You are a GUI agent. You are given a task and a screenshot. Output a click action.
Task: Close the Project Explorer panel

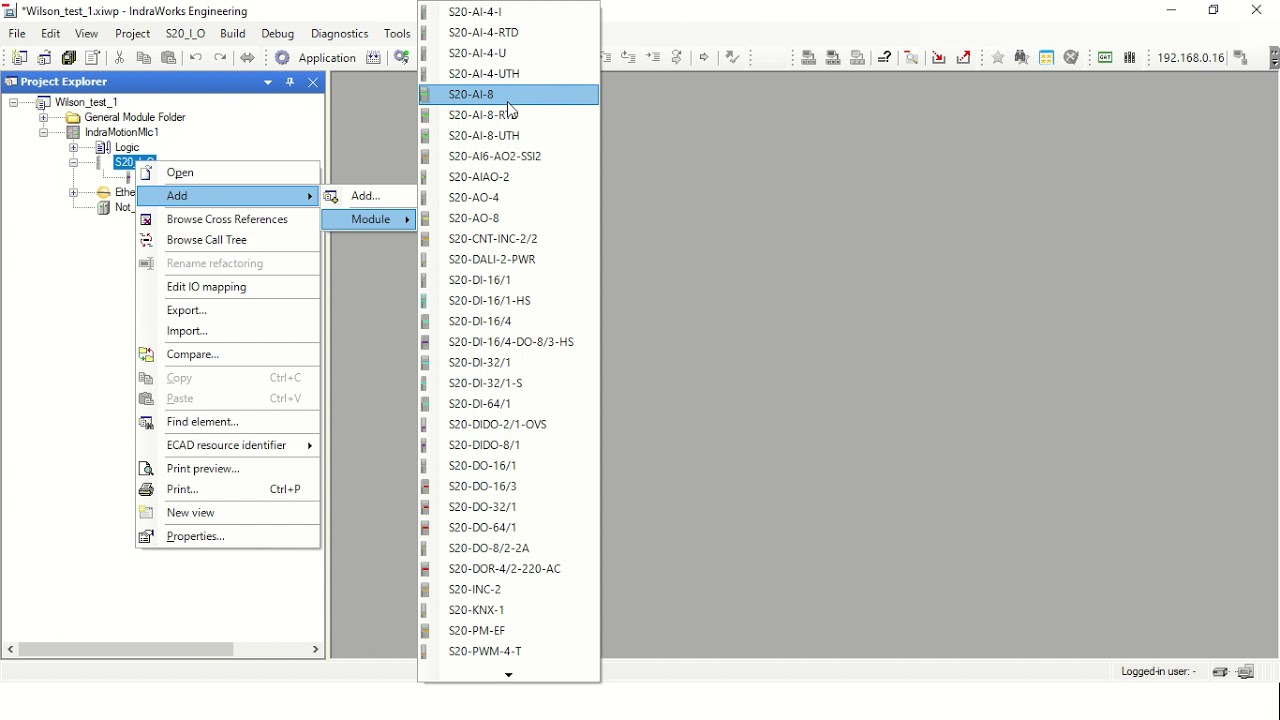[x=313, y=82]
